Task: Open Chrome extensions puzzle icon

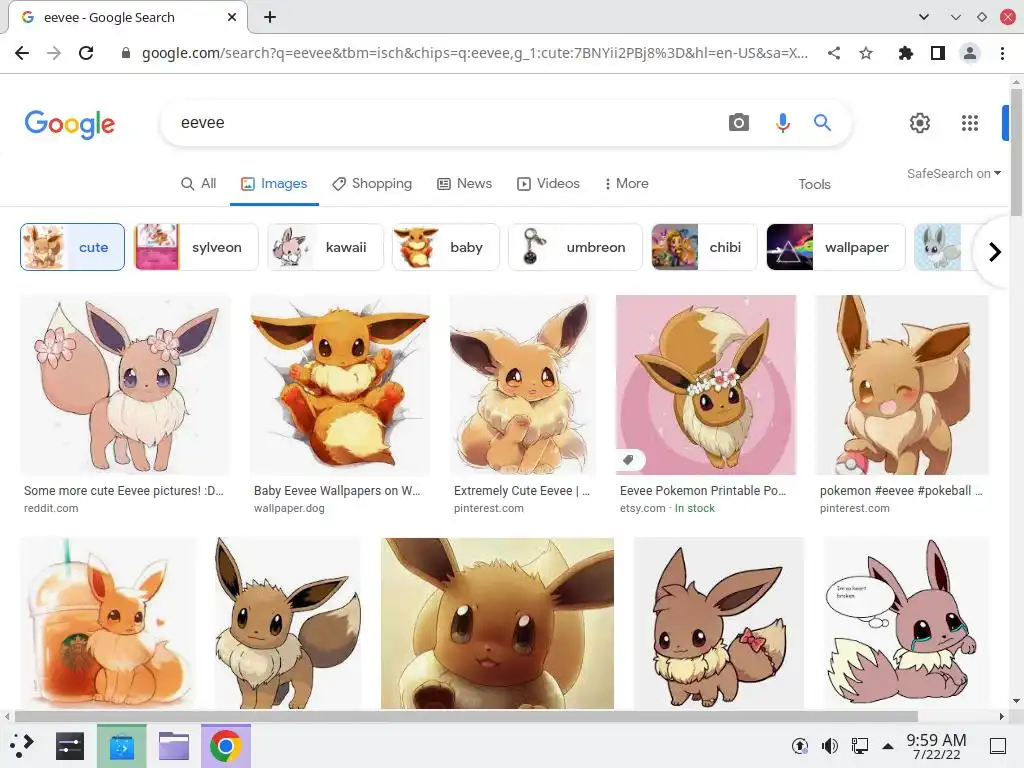Action: coord(905,53)
